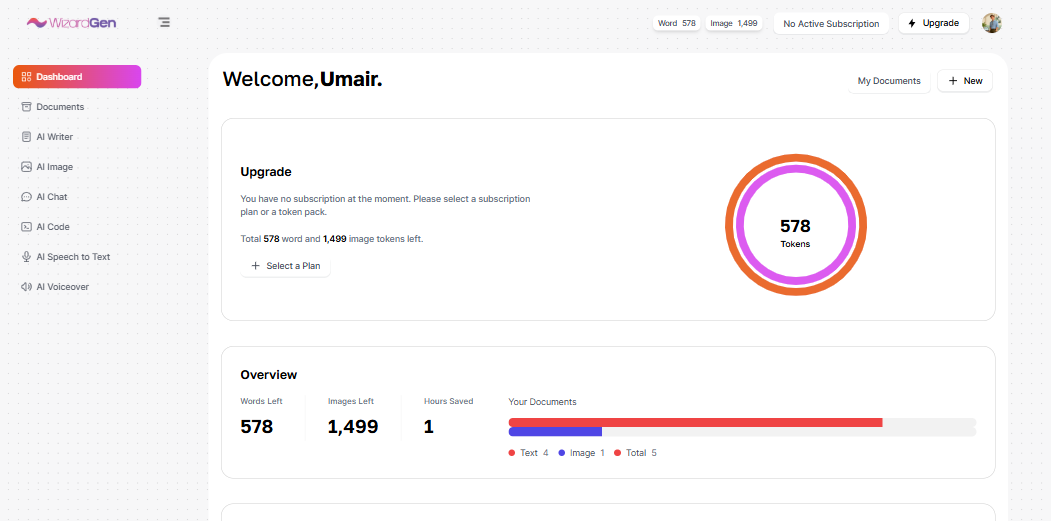Click the AI Speech to Text microphone icon
Viewport: 1051px width, 521px height.
pyautogui.click(x=26, y=257)
